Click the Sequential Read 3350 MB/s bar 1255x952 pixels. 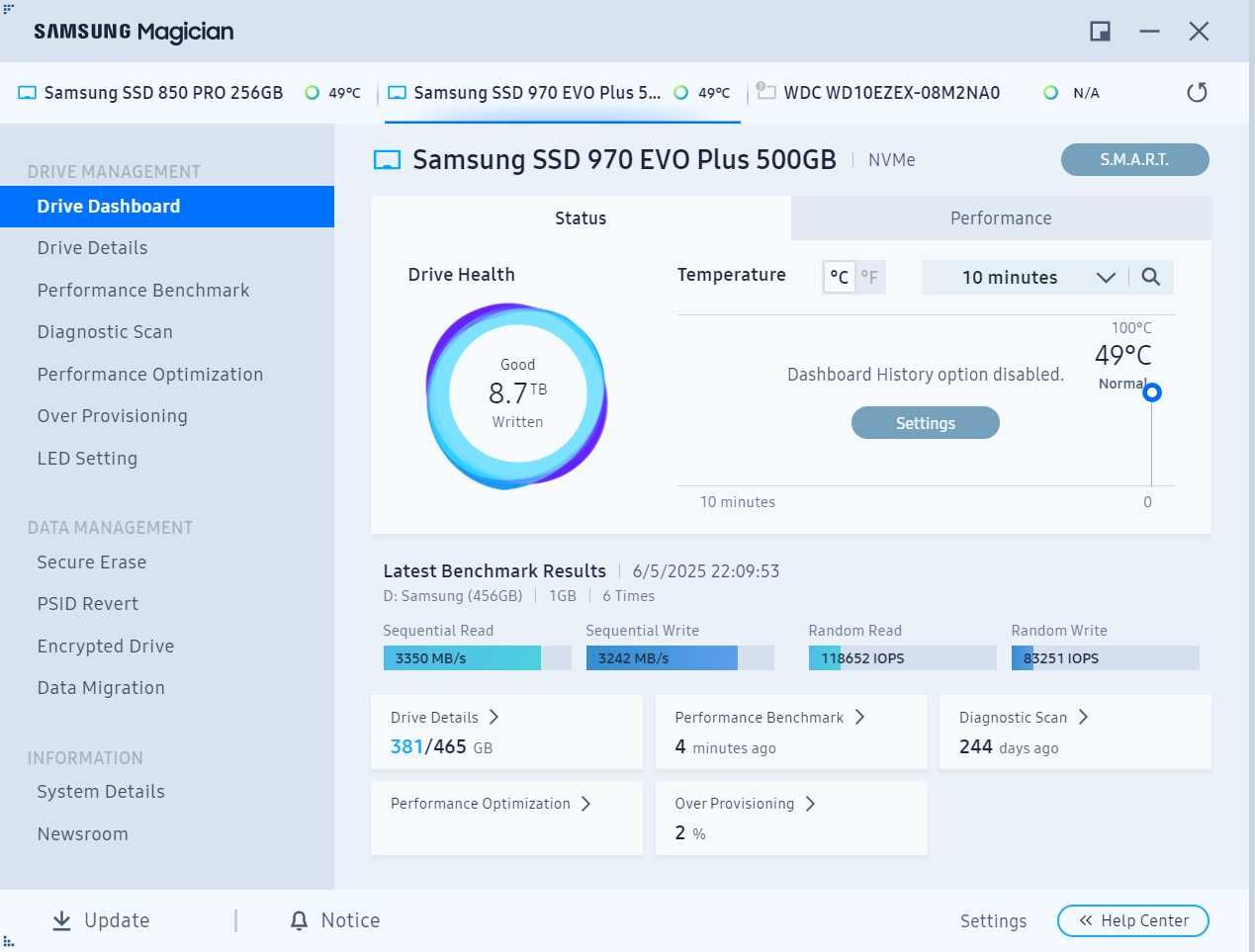tap(478, 658)
